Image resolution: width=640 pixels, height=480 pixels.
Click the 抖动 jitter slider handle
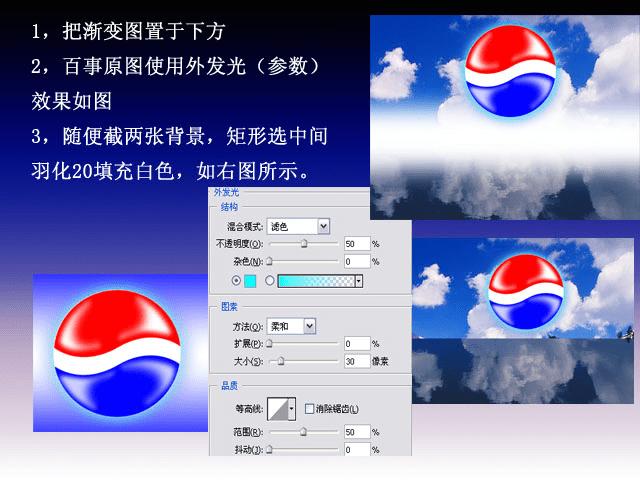coord(269,449)
